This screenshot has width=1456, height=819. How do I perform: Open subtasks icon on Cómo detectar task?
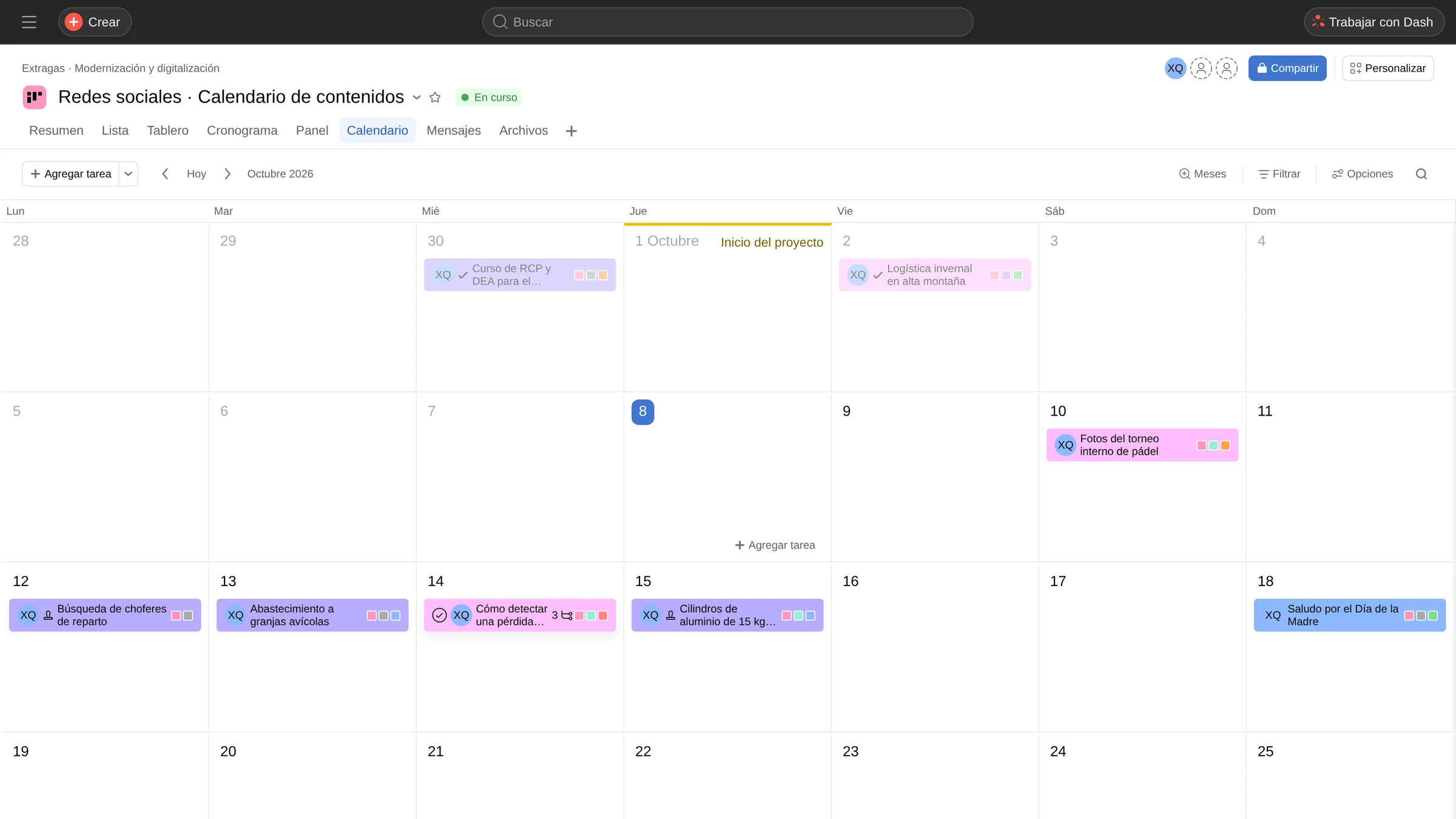pyautogui.click(x=567, y=615)
